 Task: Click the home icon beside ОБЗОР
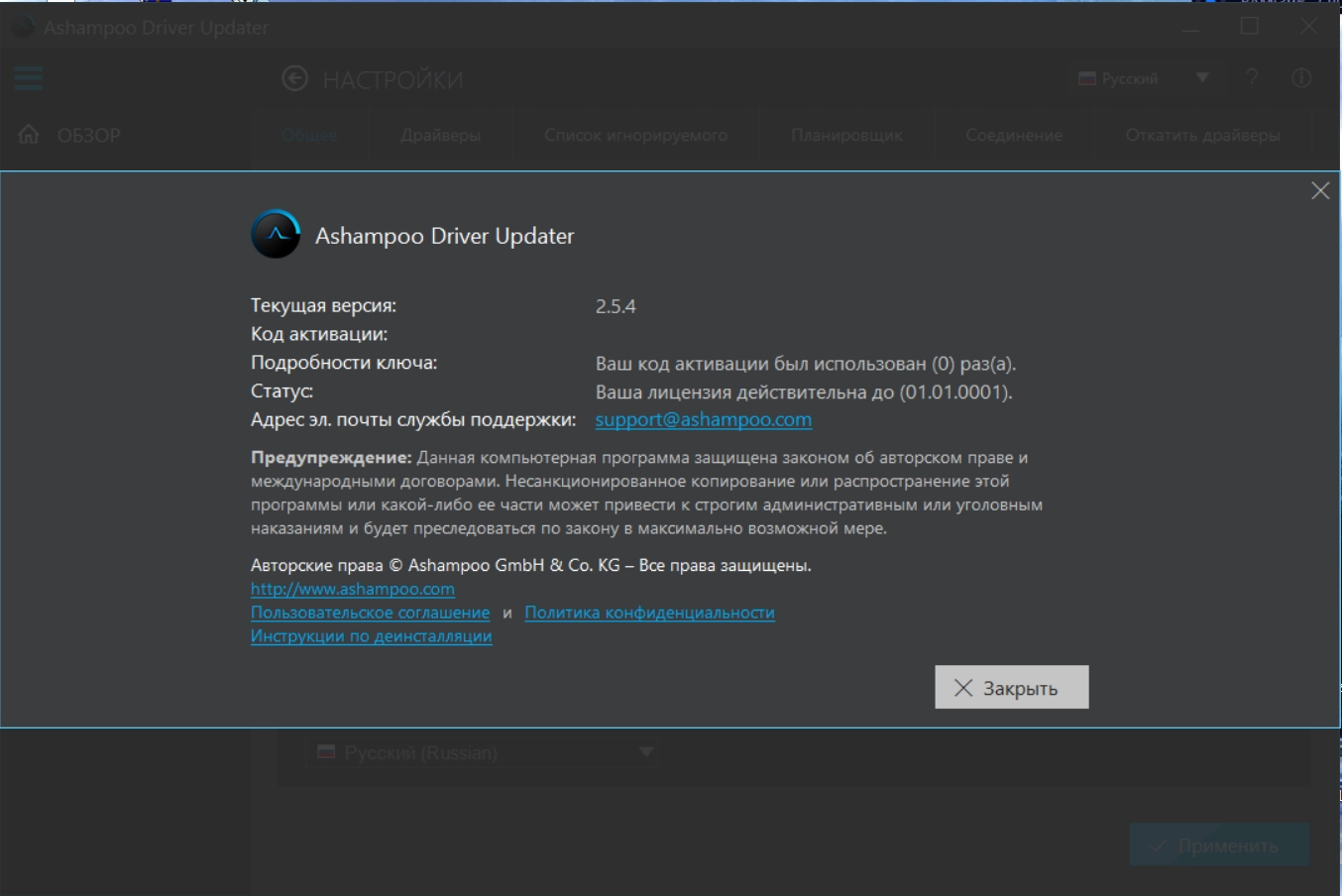(29, 134)
